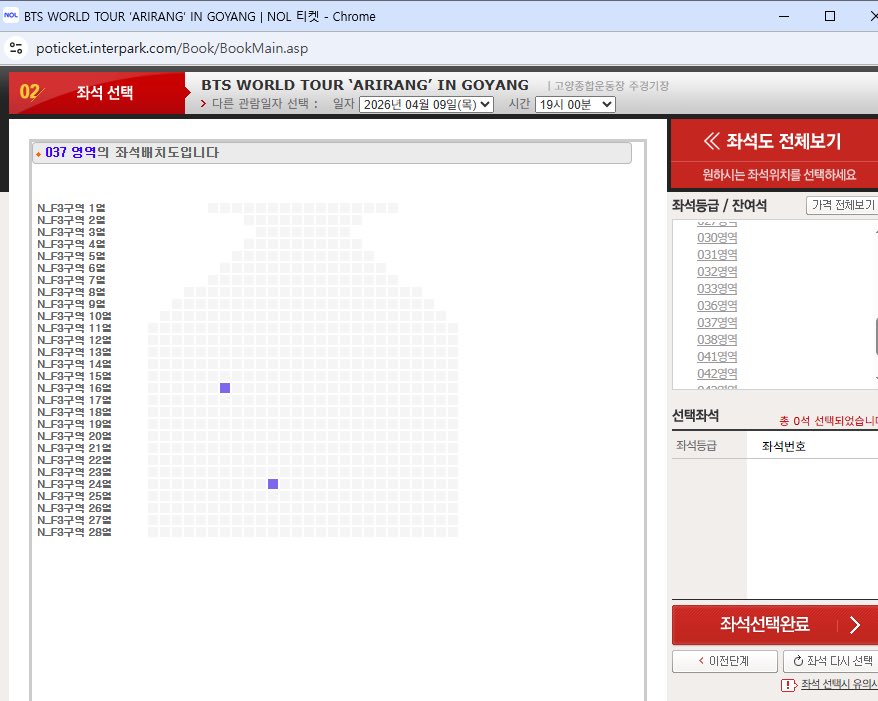Click the refresh icon on 좌석 다시 선택
Image resolution: width=878 pixels, height=701 pixels.
pos(798,661)
